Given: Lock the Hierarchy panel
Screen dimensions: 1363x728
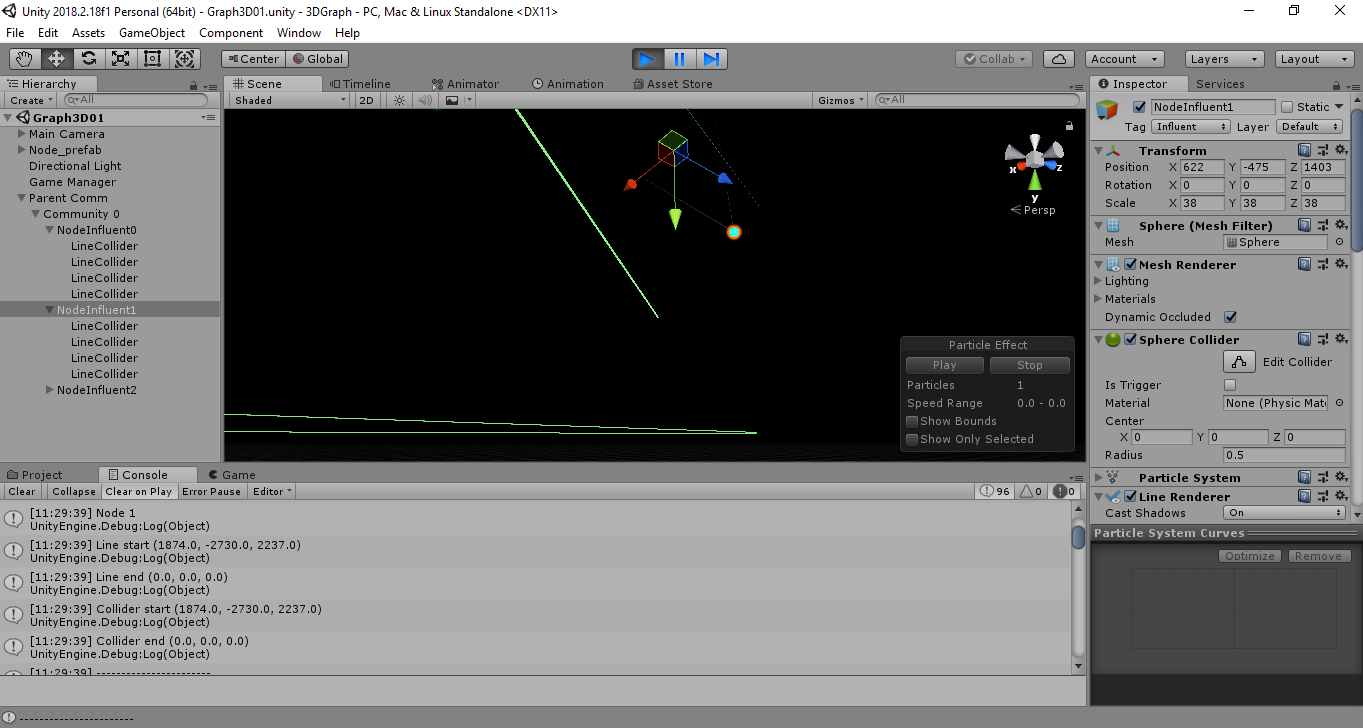Looking at the screenshot, I should [x=194, y=84].
